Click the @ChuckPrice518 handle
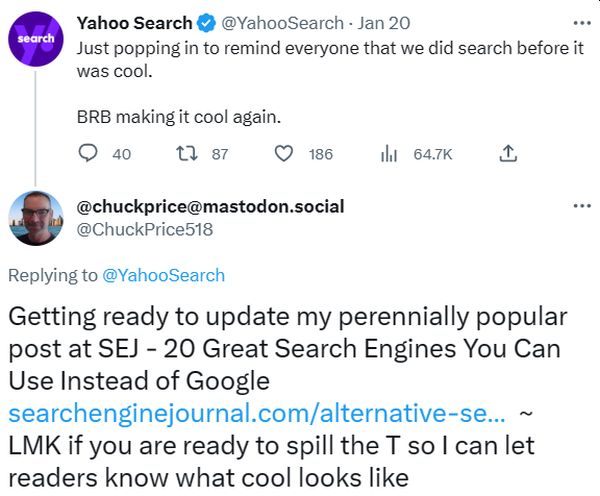Screen dimensions: 600x496 [x=145, y=229]
